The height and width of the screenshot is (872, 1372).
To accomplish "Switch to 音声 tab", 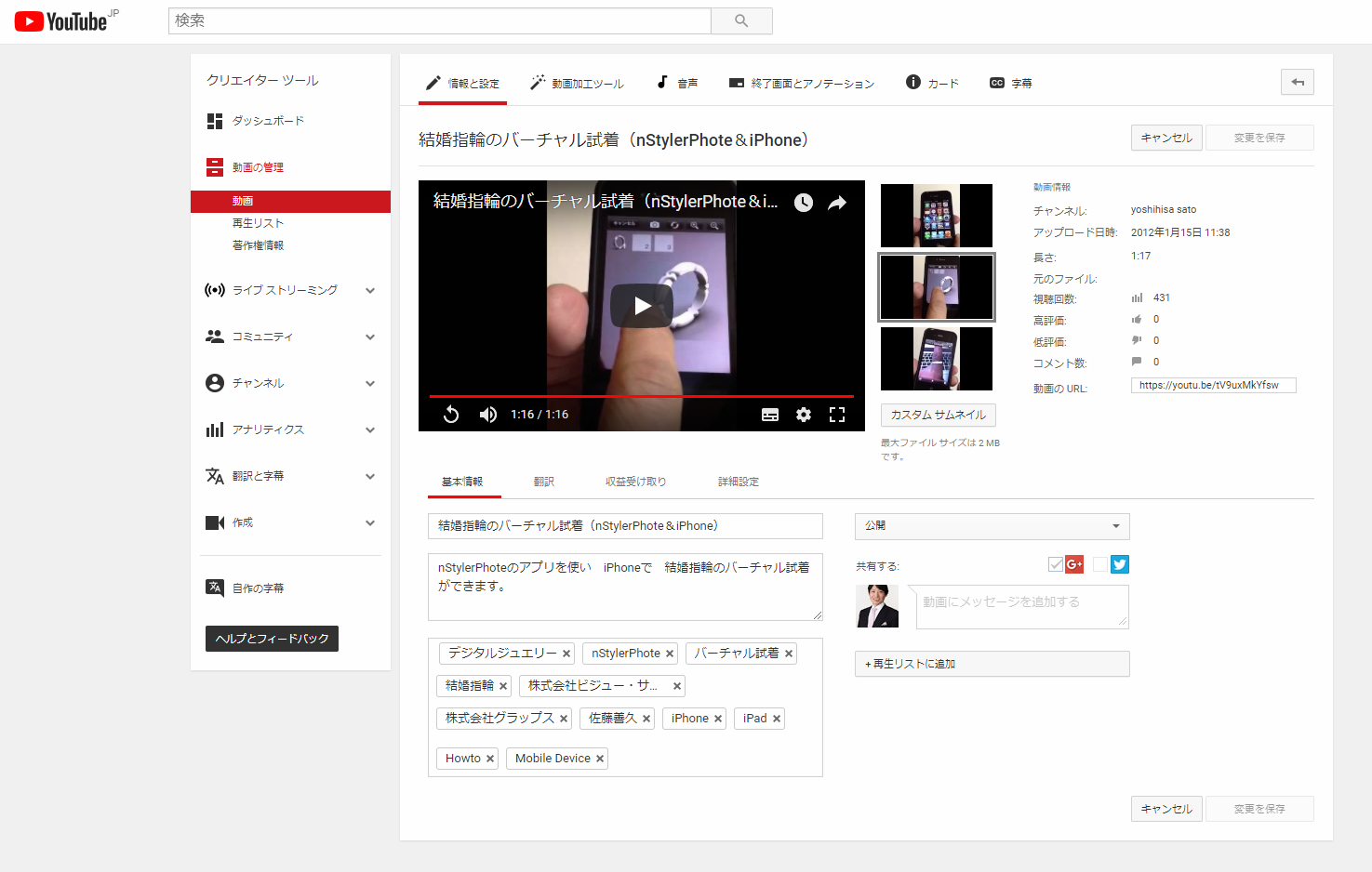I will [677, 84].
